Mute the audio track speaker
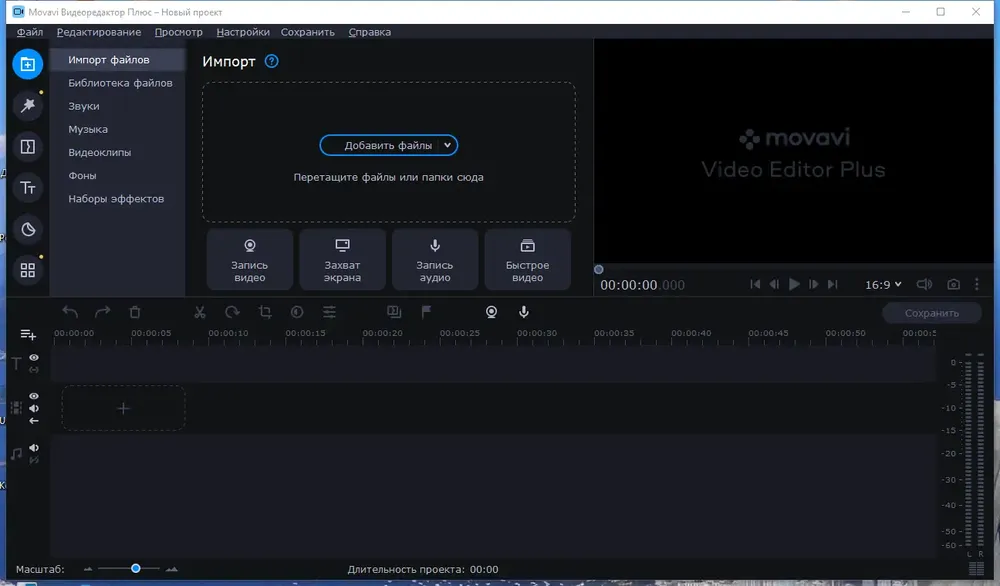Image resolution: width=1000 pixels, height=586 pixels. click(x=34, y=448)
